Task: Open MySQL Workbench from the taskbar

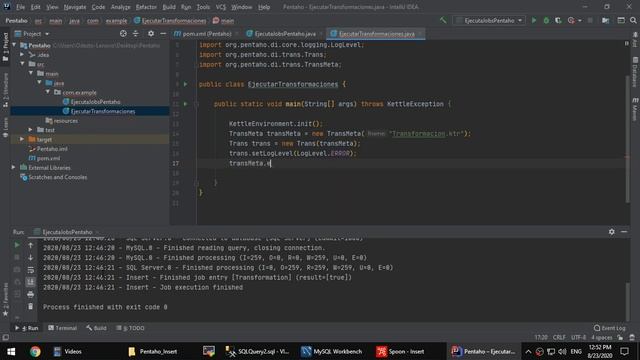Action: (x=331, y=351)
